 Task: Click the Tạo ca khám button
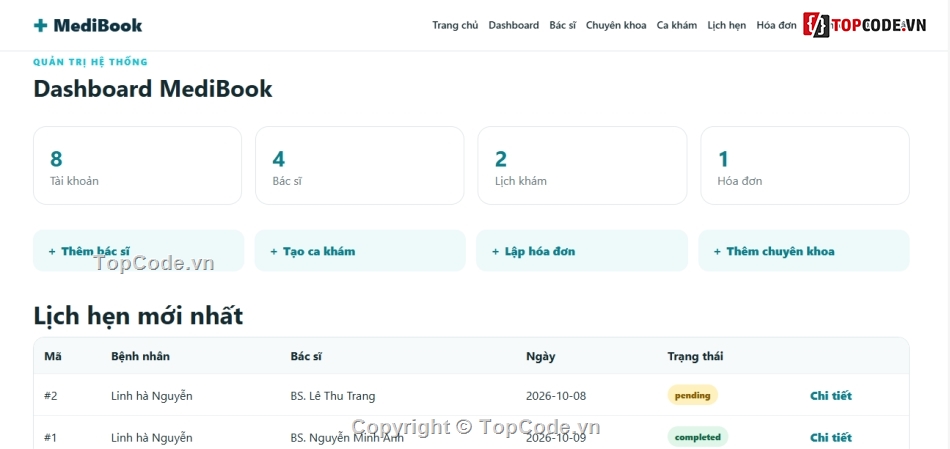360,251
